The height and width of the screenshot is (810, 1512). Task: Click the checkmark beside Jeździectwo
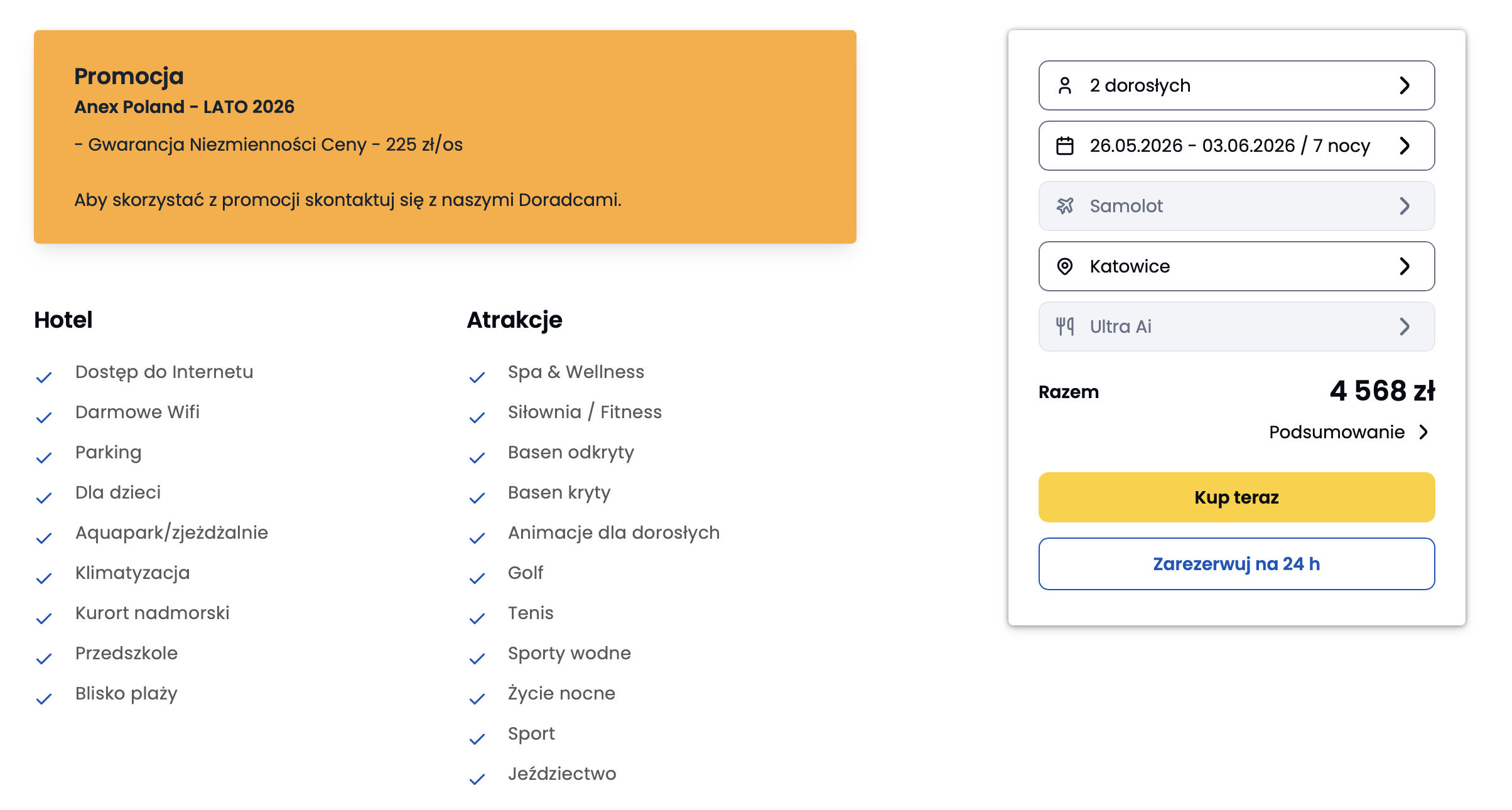point(477,779)
